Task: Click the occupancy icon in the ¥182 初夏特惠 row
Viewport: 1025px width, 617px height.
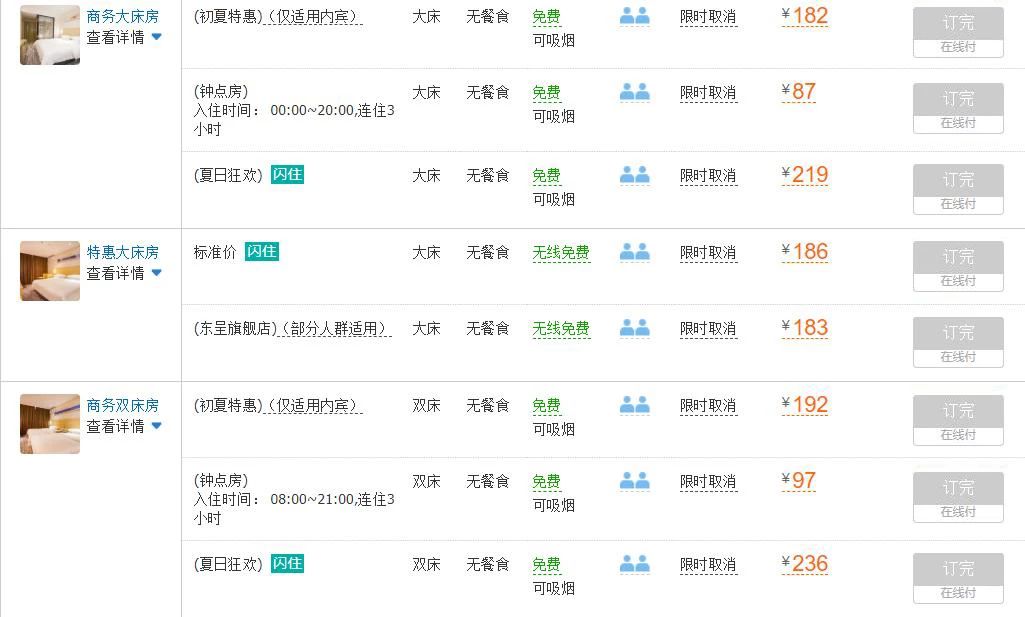Action: [x=634, y=16]
